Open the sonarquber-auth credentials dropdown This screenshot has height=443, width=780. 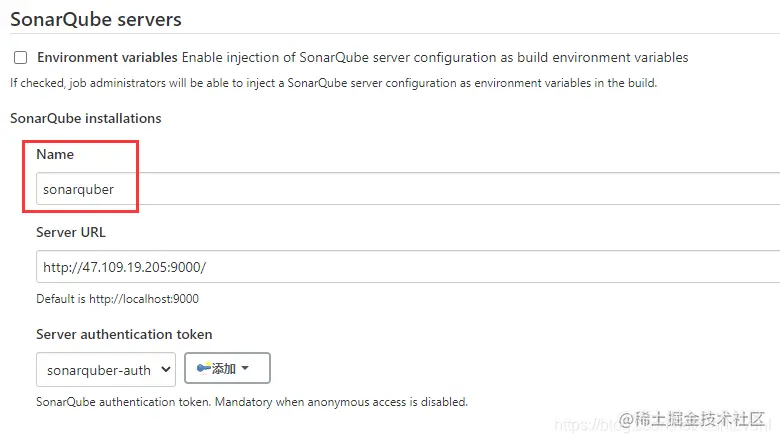[106, 369]
